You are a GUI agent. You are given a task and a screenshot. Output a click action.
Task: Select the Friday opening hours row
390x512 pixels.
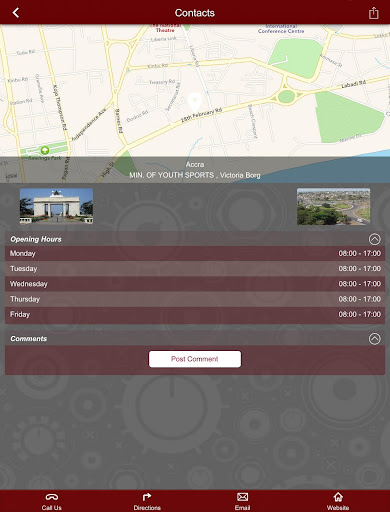(x=195, y=315)
